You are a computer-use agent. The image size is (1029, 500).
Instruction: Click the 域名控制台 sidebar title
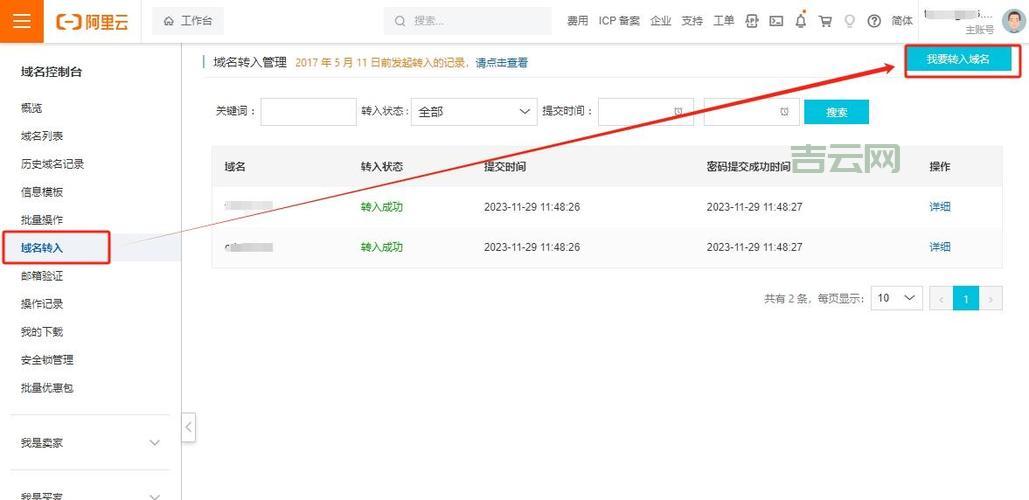point(52,72)
